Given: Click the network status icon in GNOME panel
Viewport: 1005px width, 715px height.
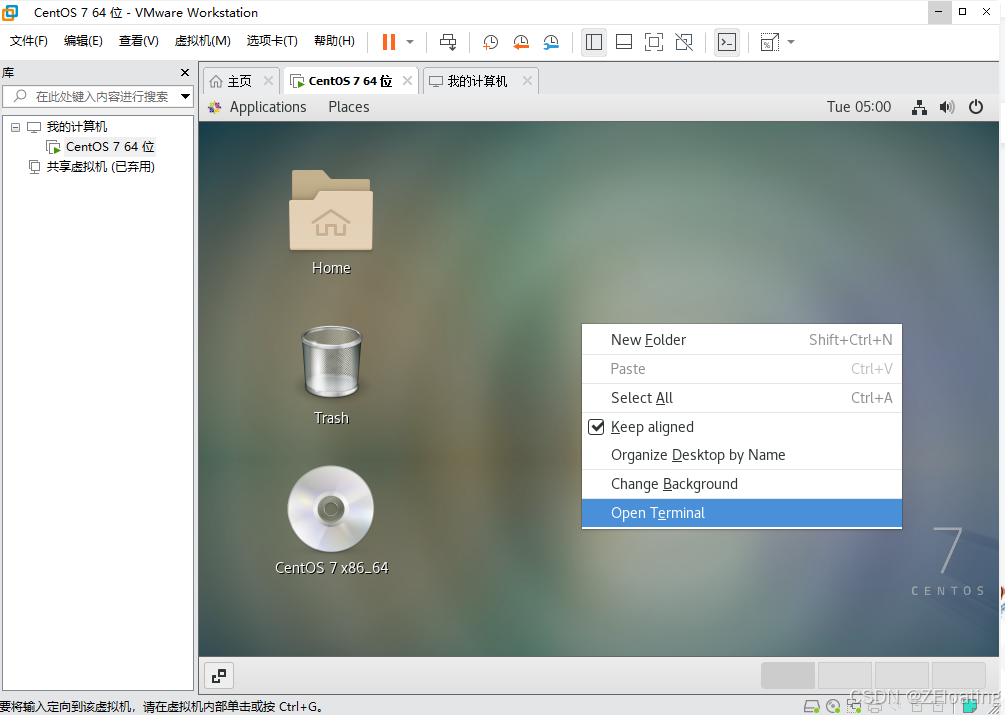Looking at the screenshot, I should pos(919,108).
